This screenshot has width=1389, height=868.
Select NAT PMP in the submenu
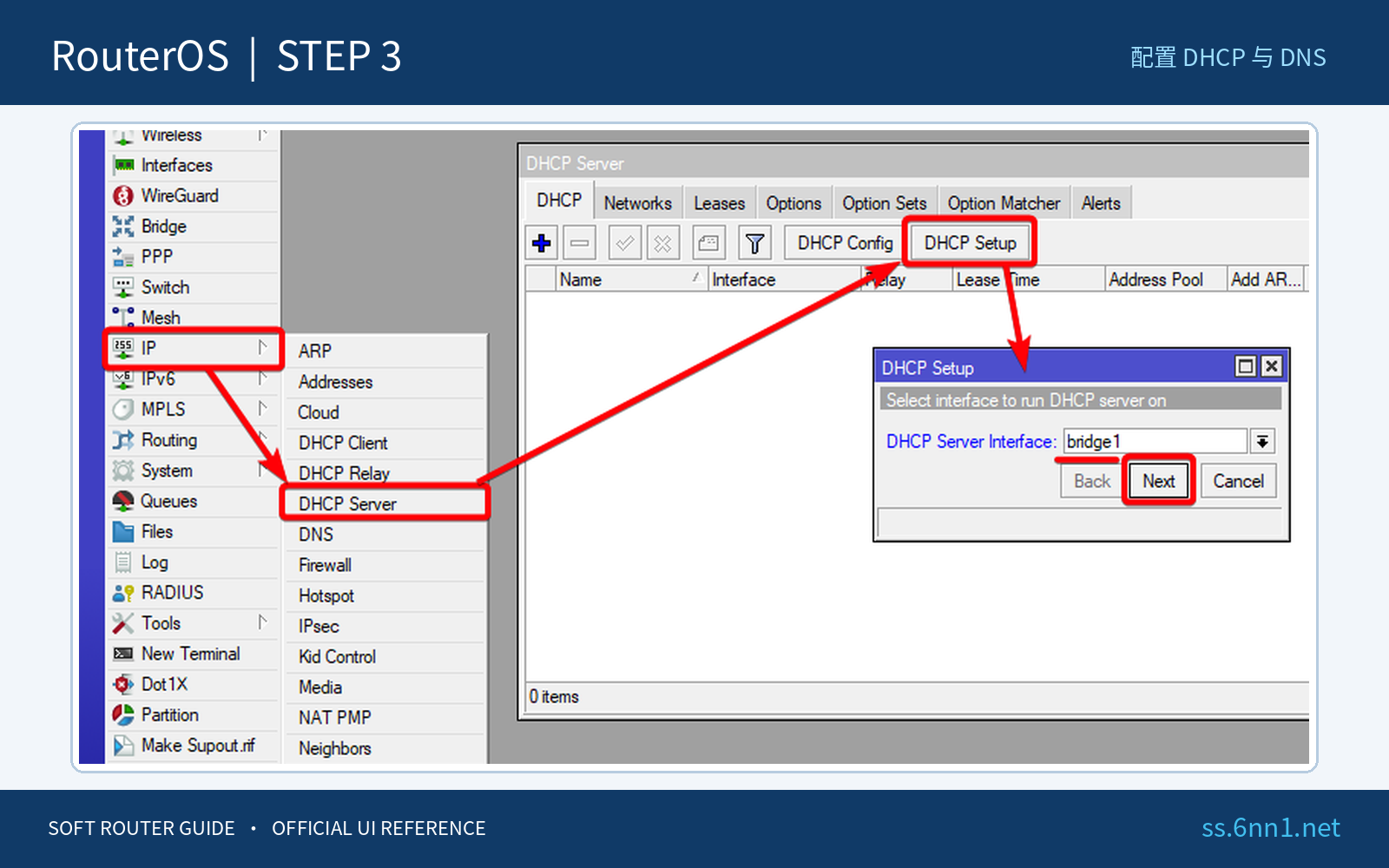(x=385, y=718)
